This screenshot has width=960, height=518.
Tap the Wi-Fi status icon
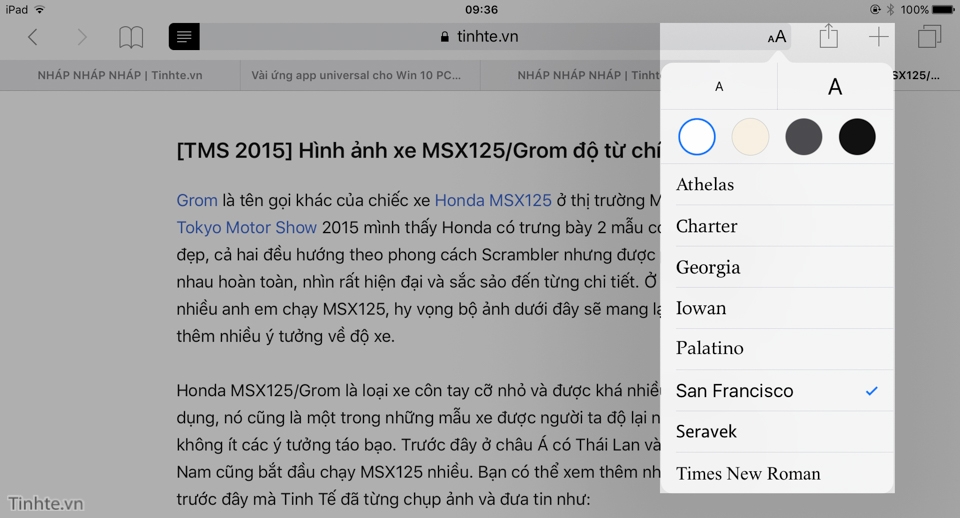pyautogui.click(x=40, y=9)
